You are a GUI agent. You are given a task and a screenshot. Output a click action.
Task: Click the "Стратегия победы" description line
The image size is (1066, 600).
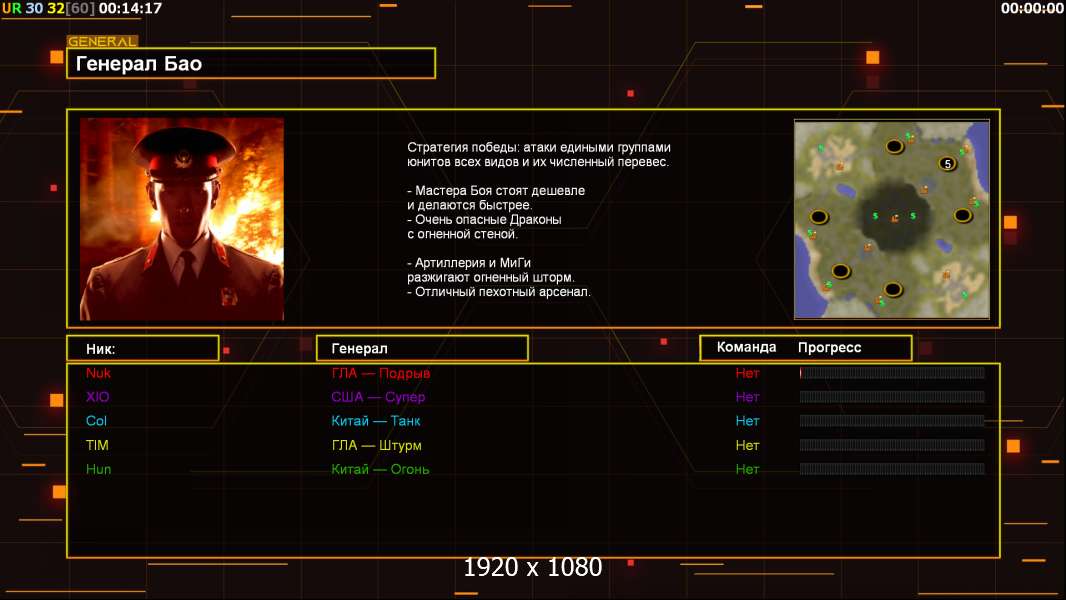[x=538, y=147]
